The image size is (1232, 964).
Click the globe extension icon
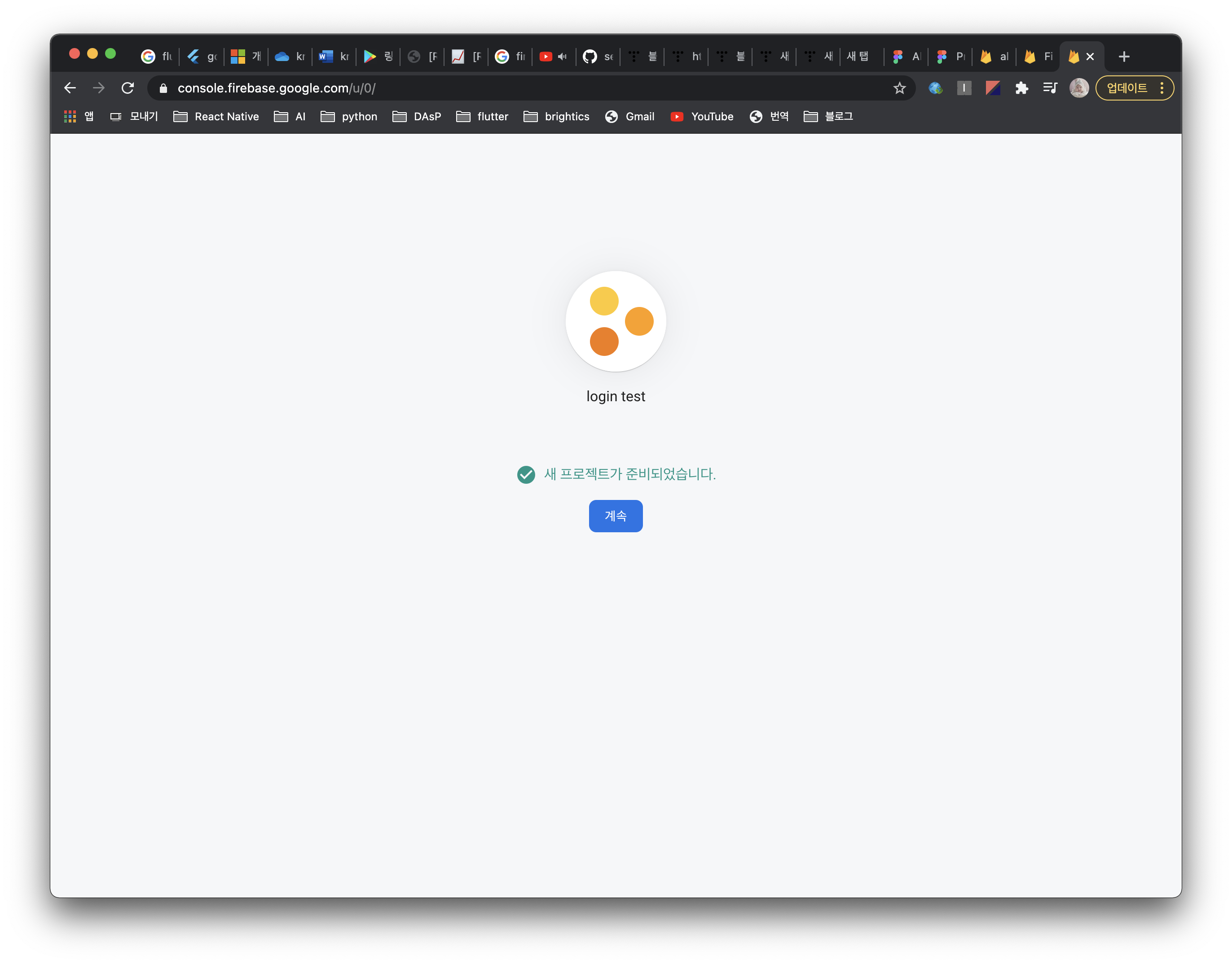click(x=936, y=88)
